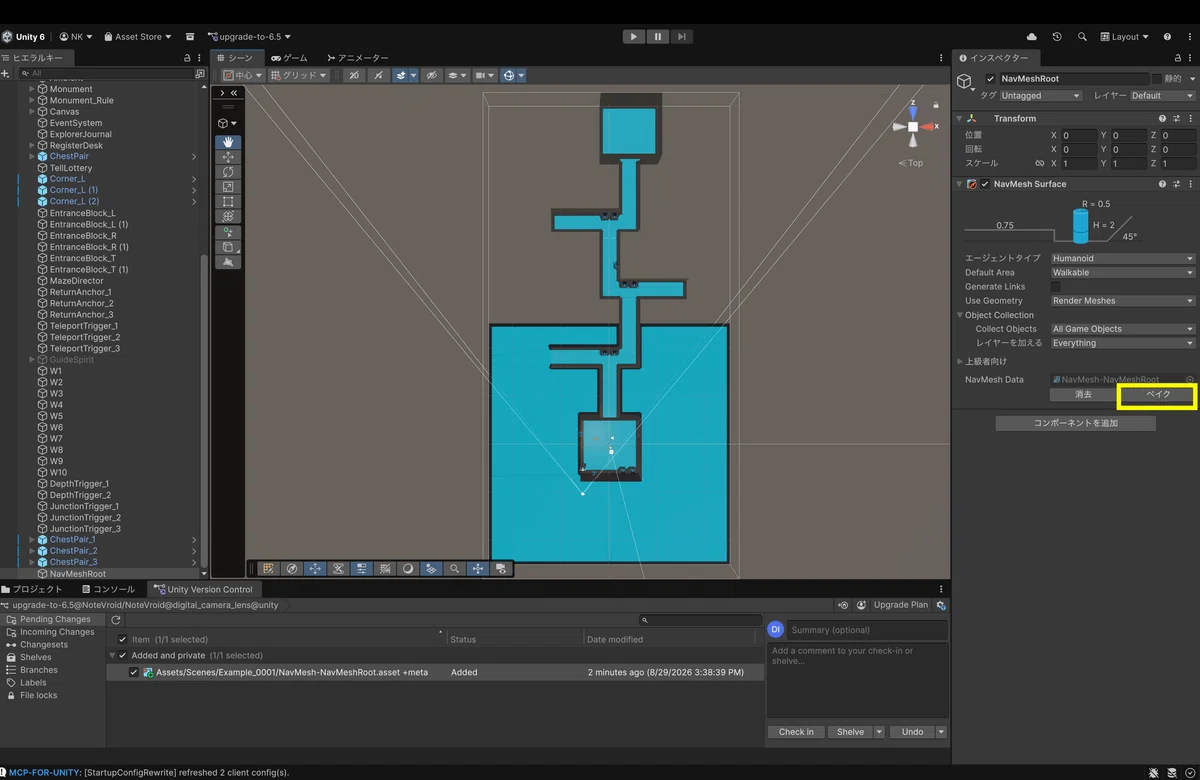Toggle the NavMeshRoot active checkbox
Viewport: 1200px width, 780px height.
tap(990, 79)
